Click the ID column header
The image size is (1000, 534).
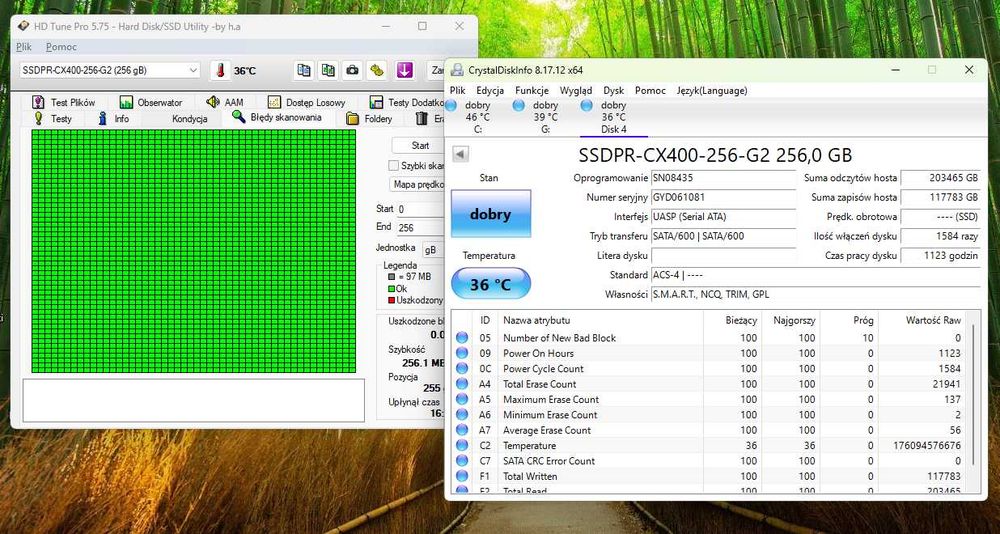(x=485, y=320)
